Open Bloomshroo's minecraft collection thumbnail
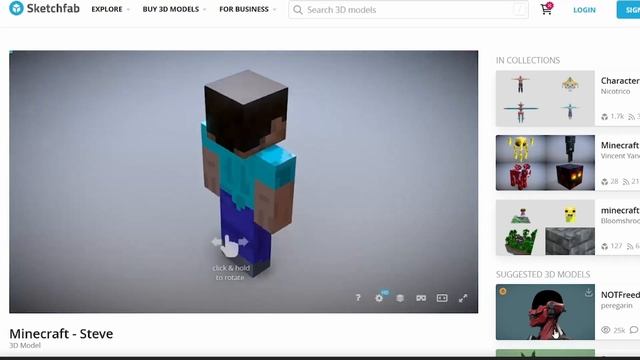The image size is (640, 360). pyautogui.click(x=545, y=227)
